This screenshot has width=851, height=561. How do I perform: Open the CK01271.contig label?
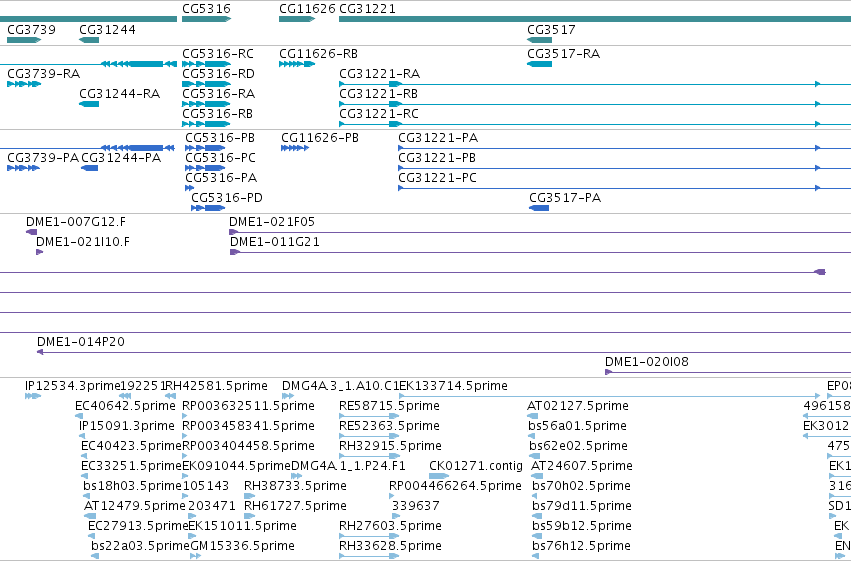click(476, 466)
